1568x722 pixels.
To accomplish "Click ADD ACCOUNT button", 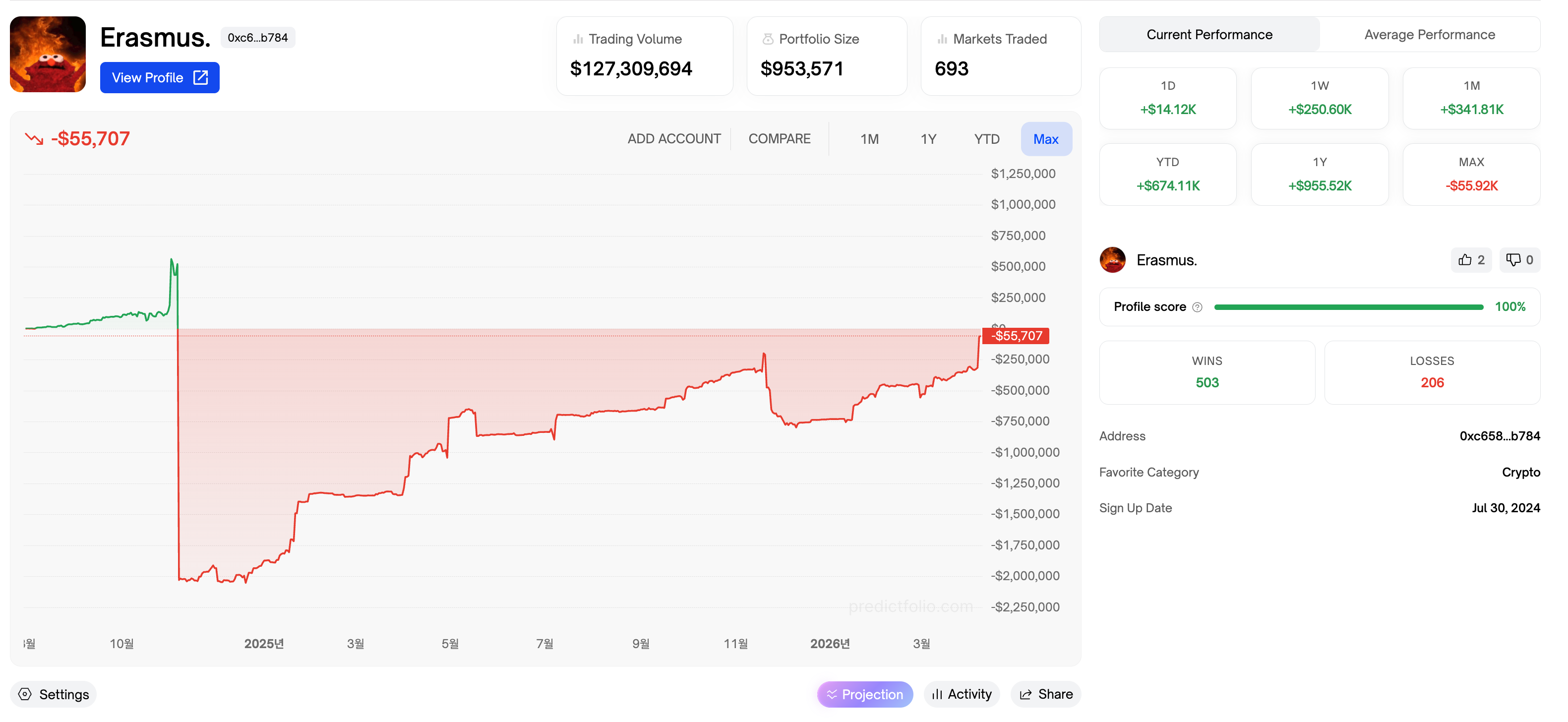I will pyautogui.click(x=674, y=139).
